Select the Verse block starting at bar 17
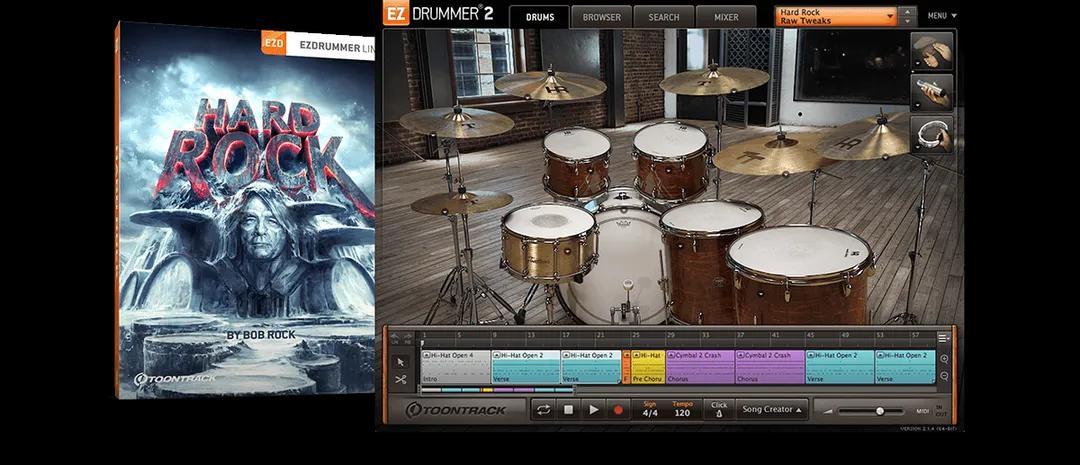This screenshot has width=1080, height=465. pyautogui.click(x=592, y=366)
